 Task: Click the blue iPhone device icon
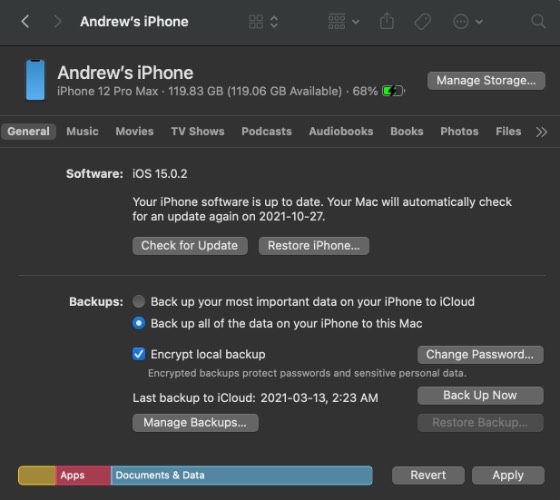35,80
